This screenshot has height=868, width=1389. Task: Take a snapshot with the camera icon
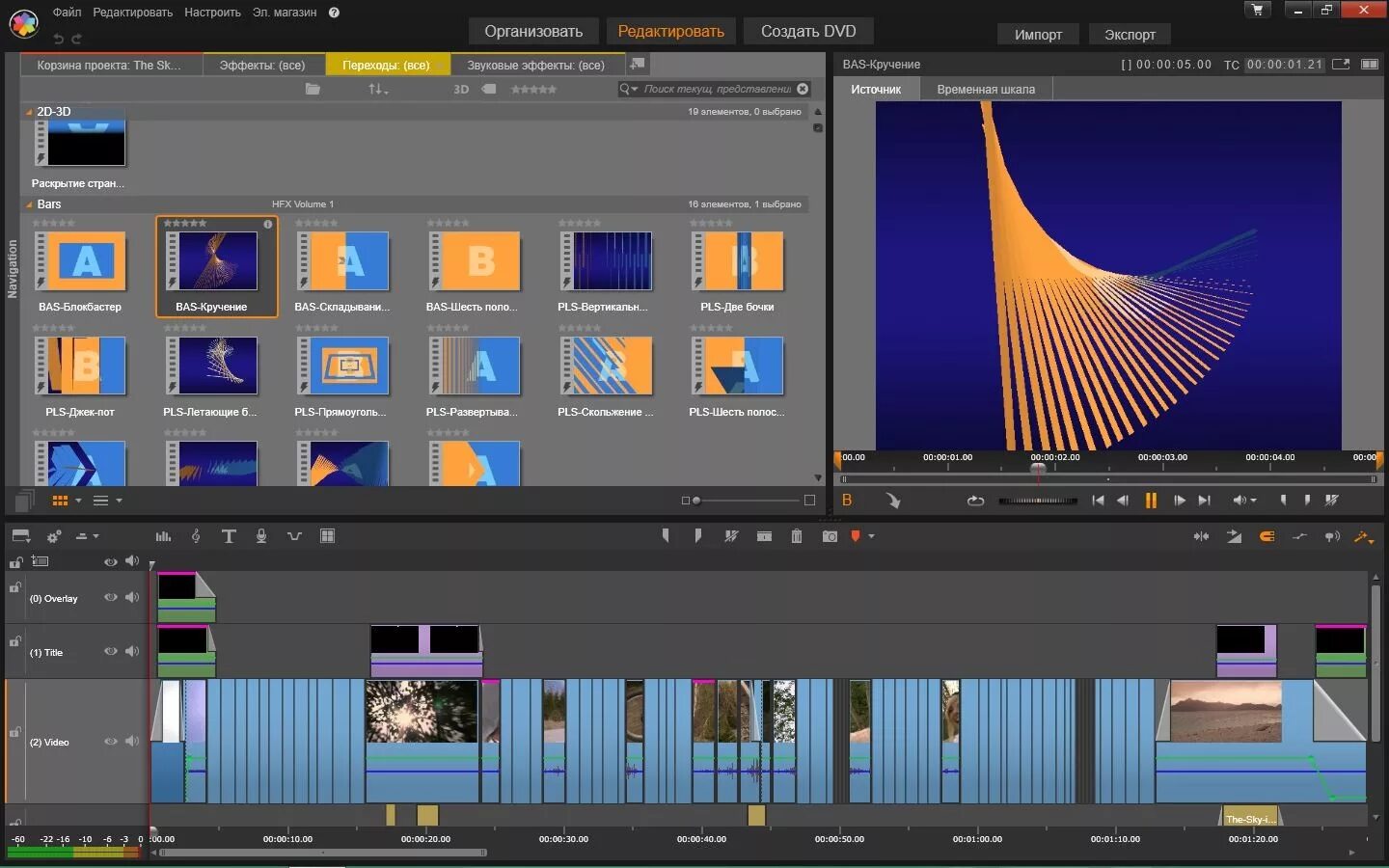point(830,536)
